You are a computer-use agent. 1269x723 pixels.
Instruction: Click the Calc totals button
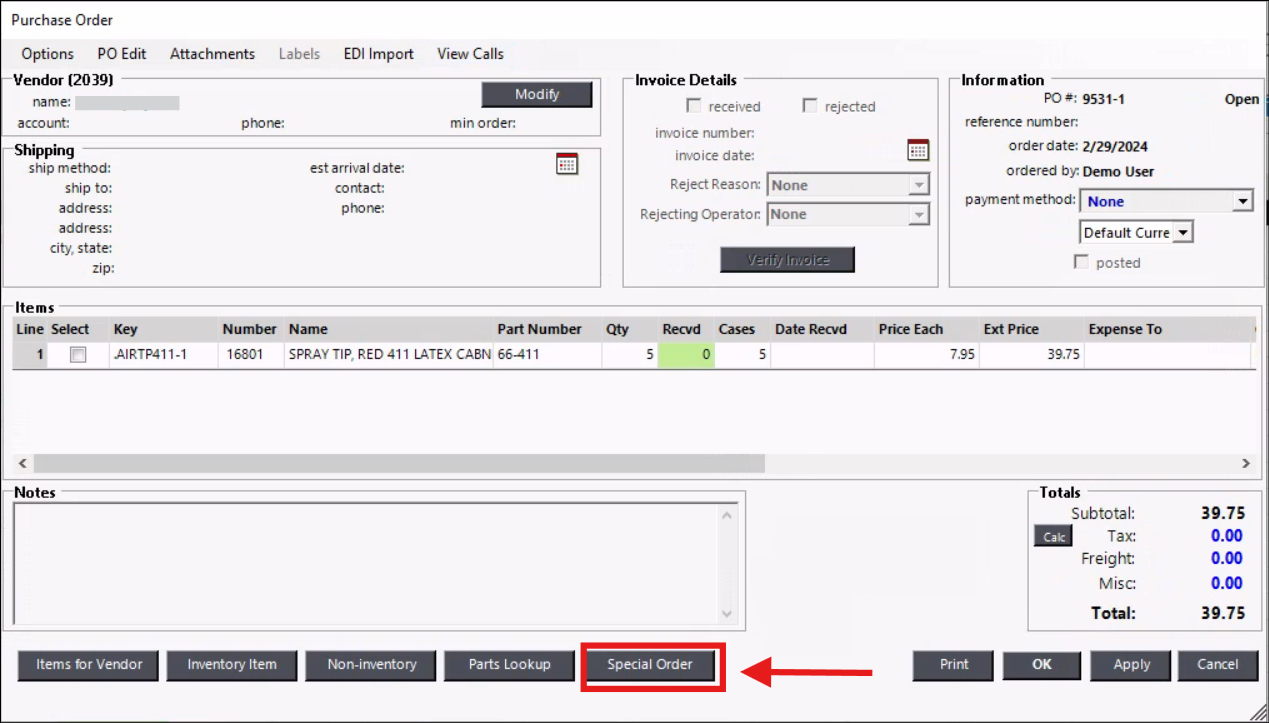pos(1053,537)
